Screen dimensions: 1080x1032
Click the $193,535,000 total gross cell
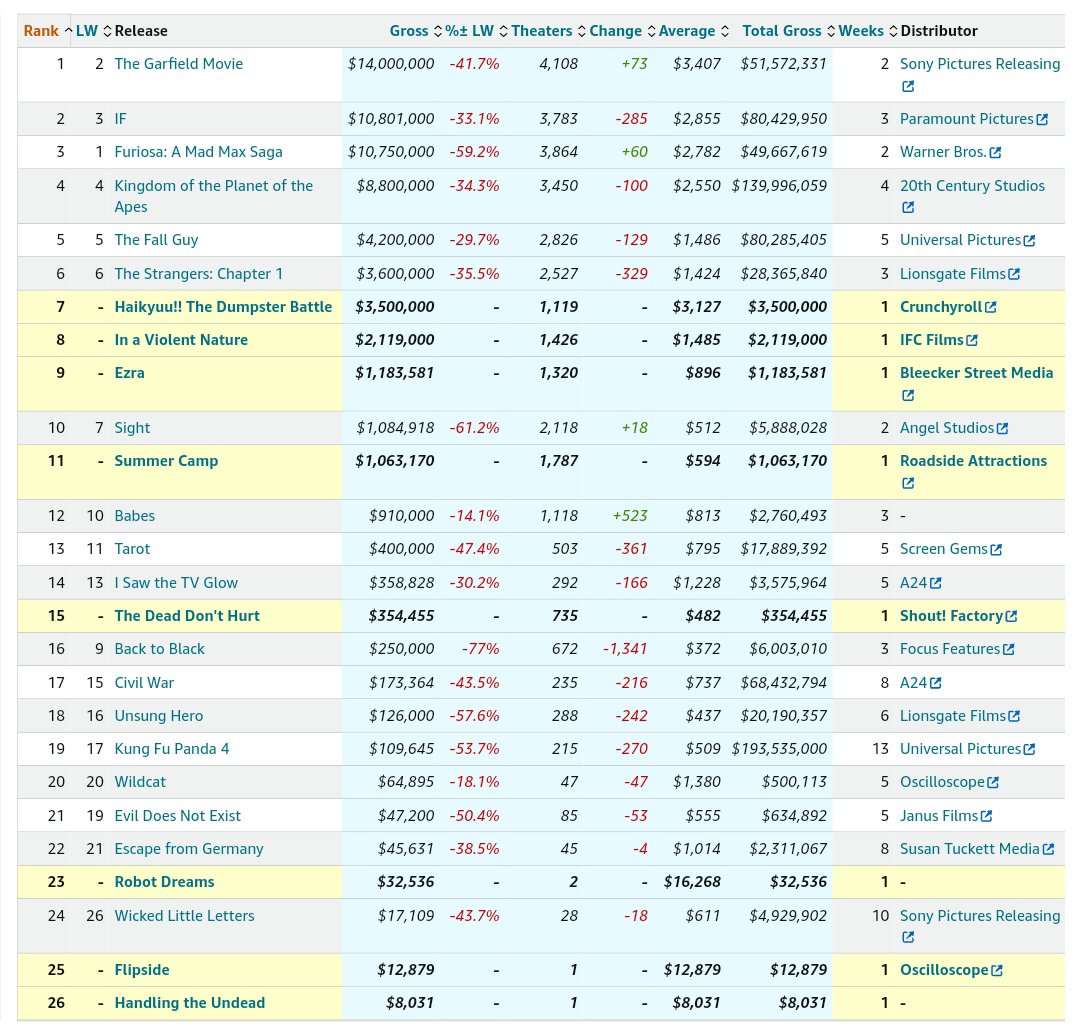pos(779,750)
